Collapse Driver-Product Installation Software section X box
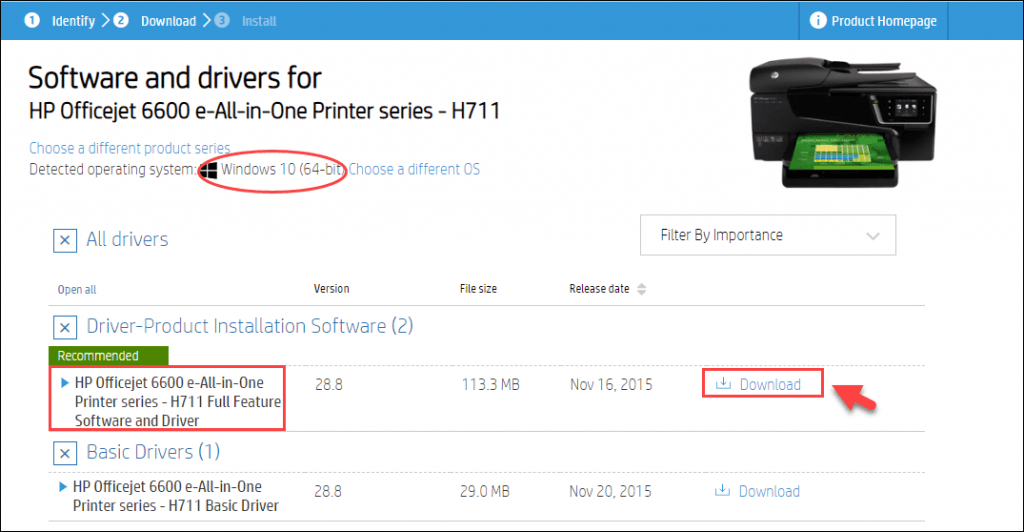 coord(65,327)
